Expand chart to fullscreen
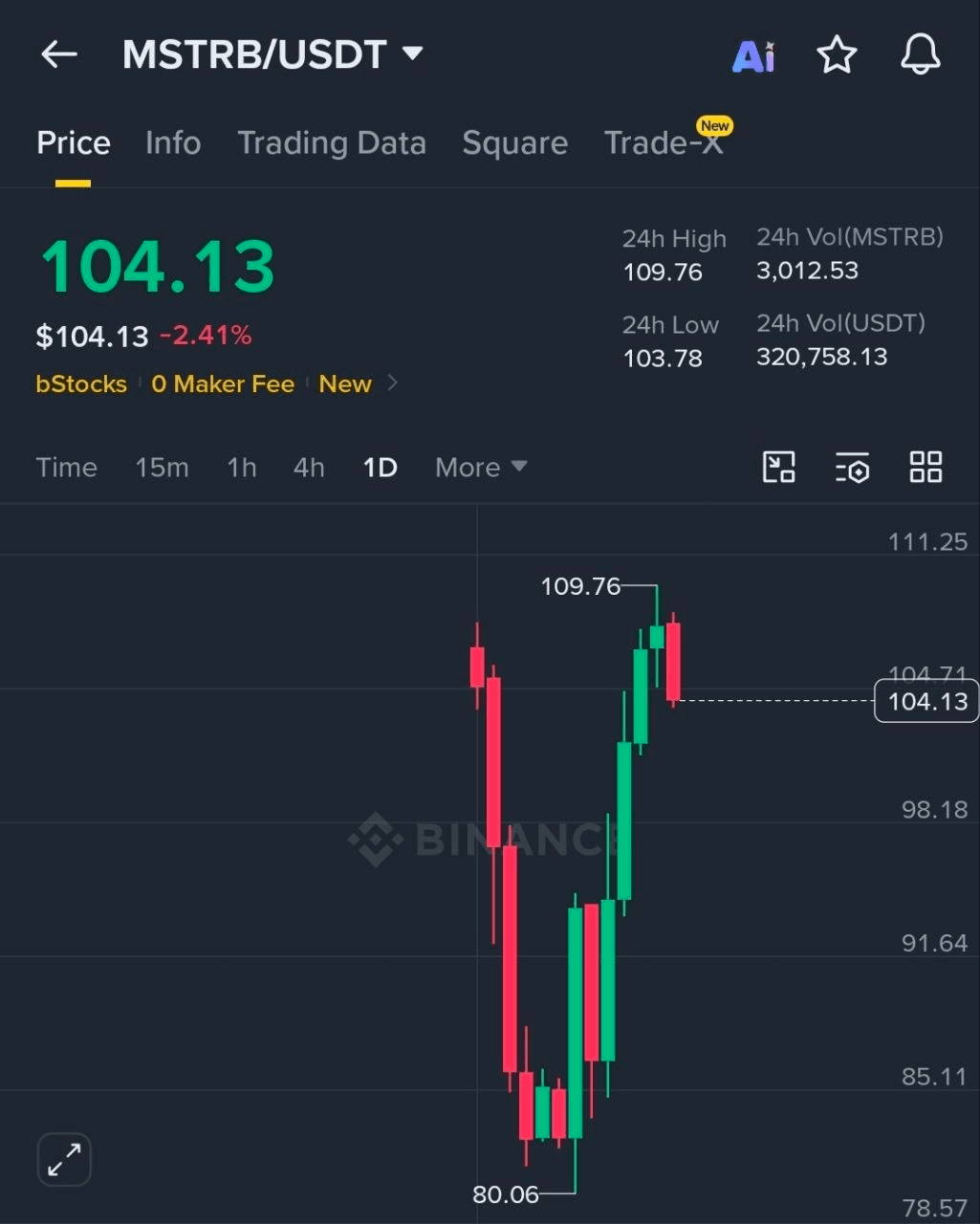 pyautogui.click(x=64, y=1160)
